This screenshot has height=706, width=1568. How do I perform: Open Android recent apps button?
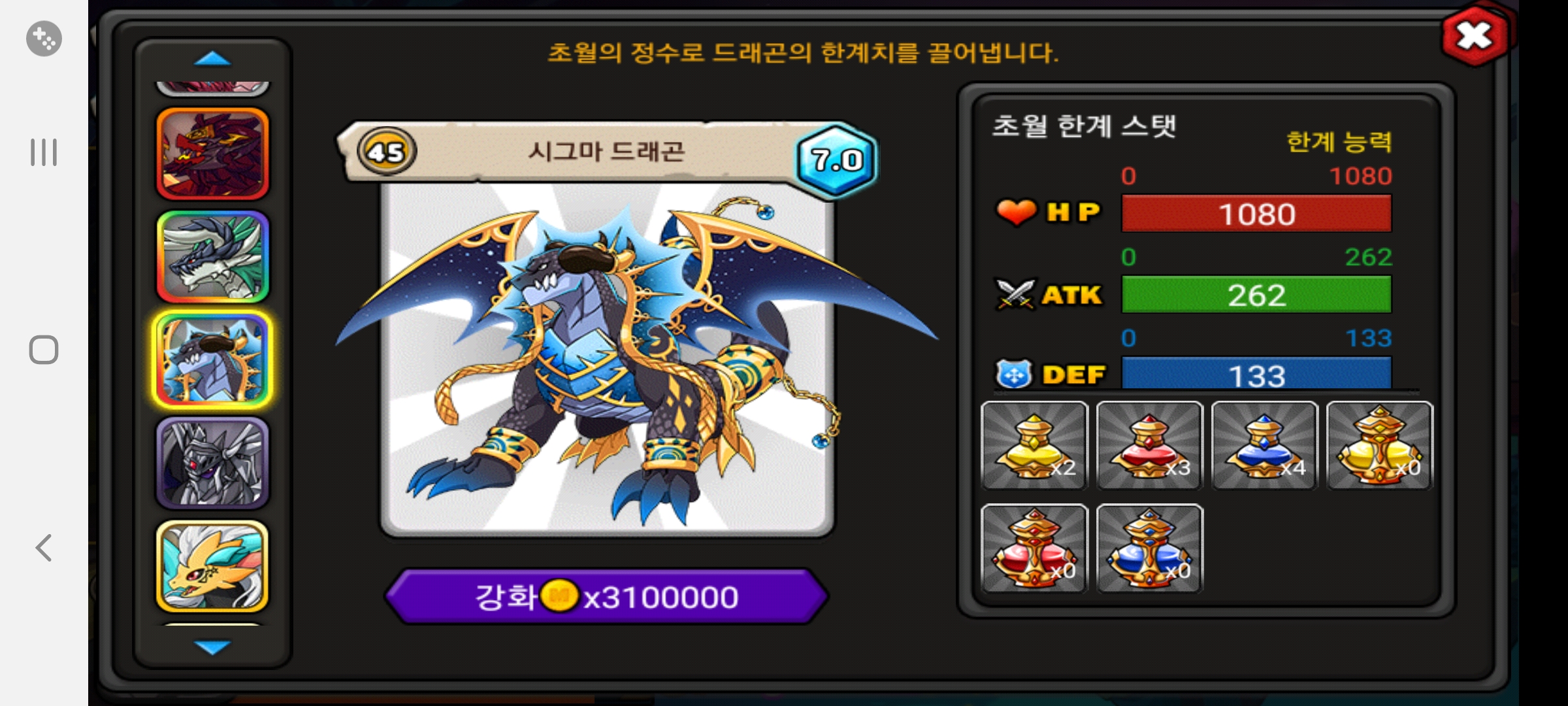[x=44, y=152]
